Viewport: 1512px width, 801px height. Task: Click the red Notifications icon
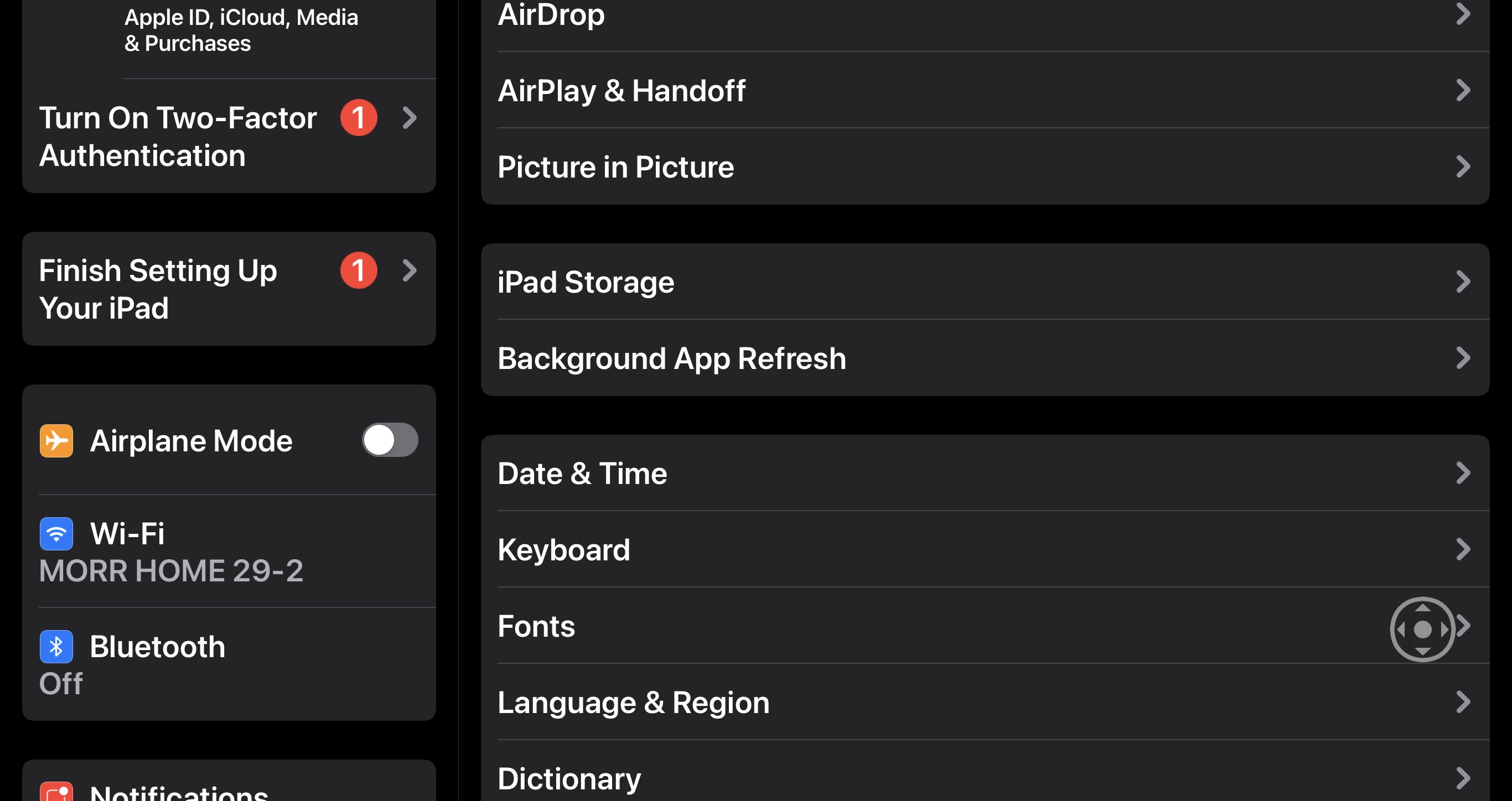click(56, 792)
